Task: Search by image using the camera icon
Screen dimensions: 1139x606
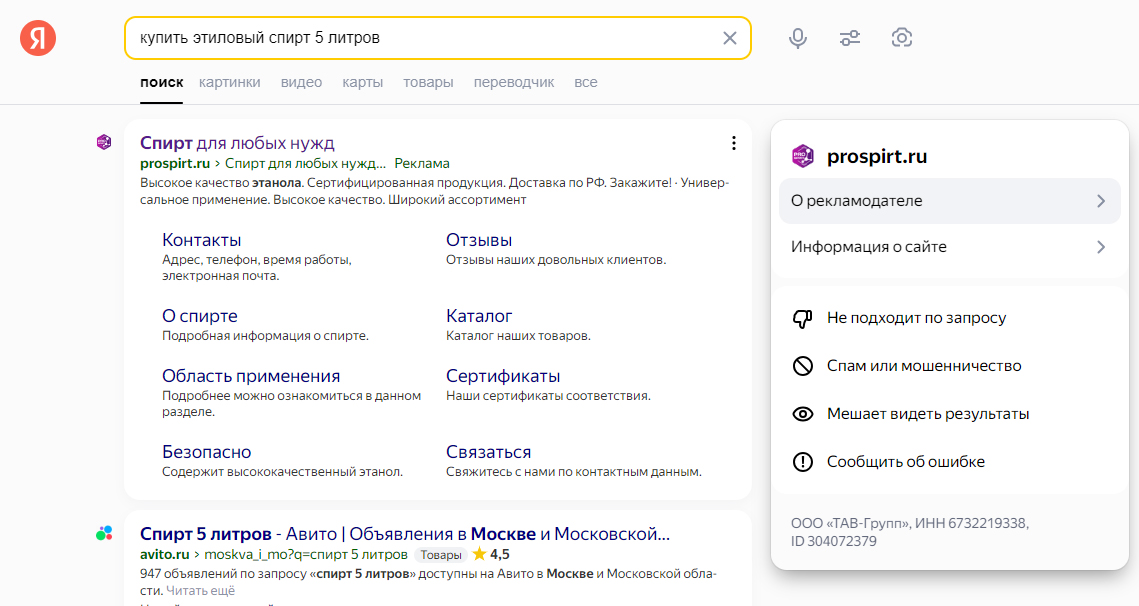Action: coord(901,38)
